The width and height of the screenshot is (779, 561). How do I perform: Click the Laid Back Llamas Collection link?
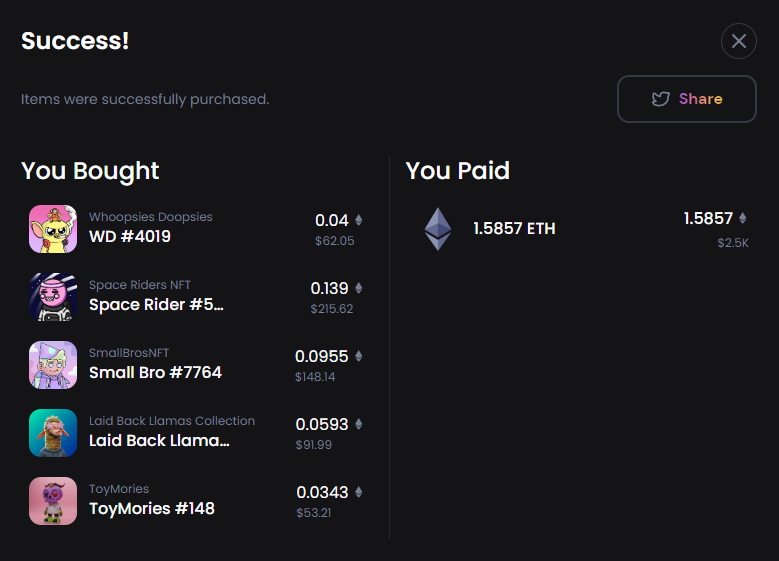[x=172, y=421]
